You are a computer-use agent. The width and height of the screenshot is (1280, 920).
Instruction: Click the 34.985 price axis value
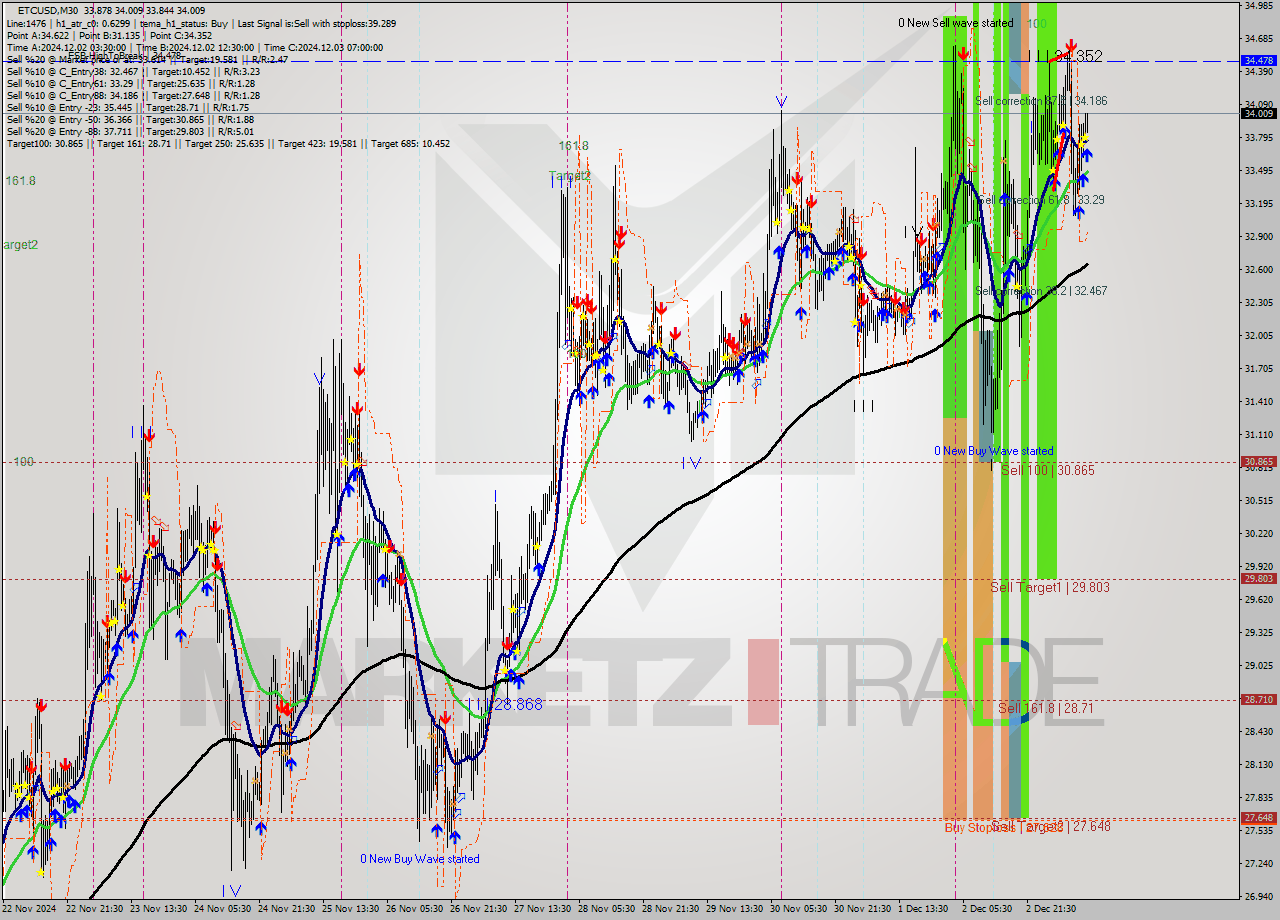[x=1258, y=6]
